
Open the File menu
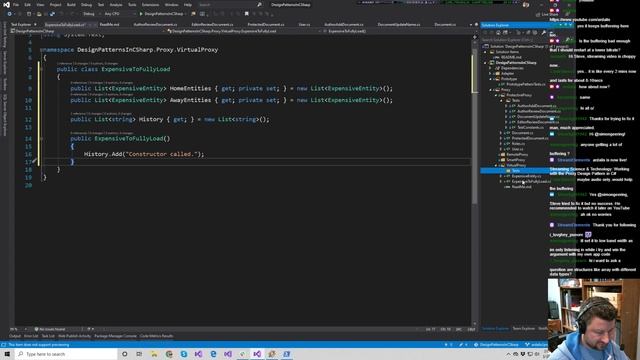(x=16, y=5)
